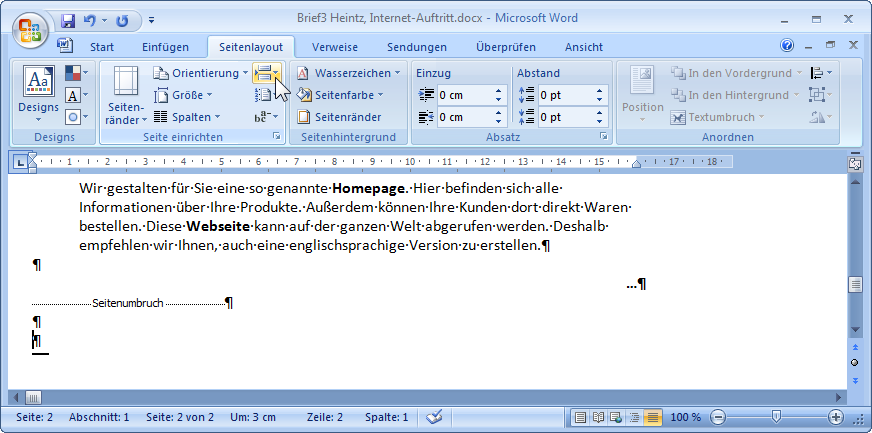Open the Sendungen tab
Screen dimensions: 872x433
[417, 47]
